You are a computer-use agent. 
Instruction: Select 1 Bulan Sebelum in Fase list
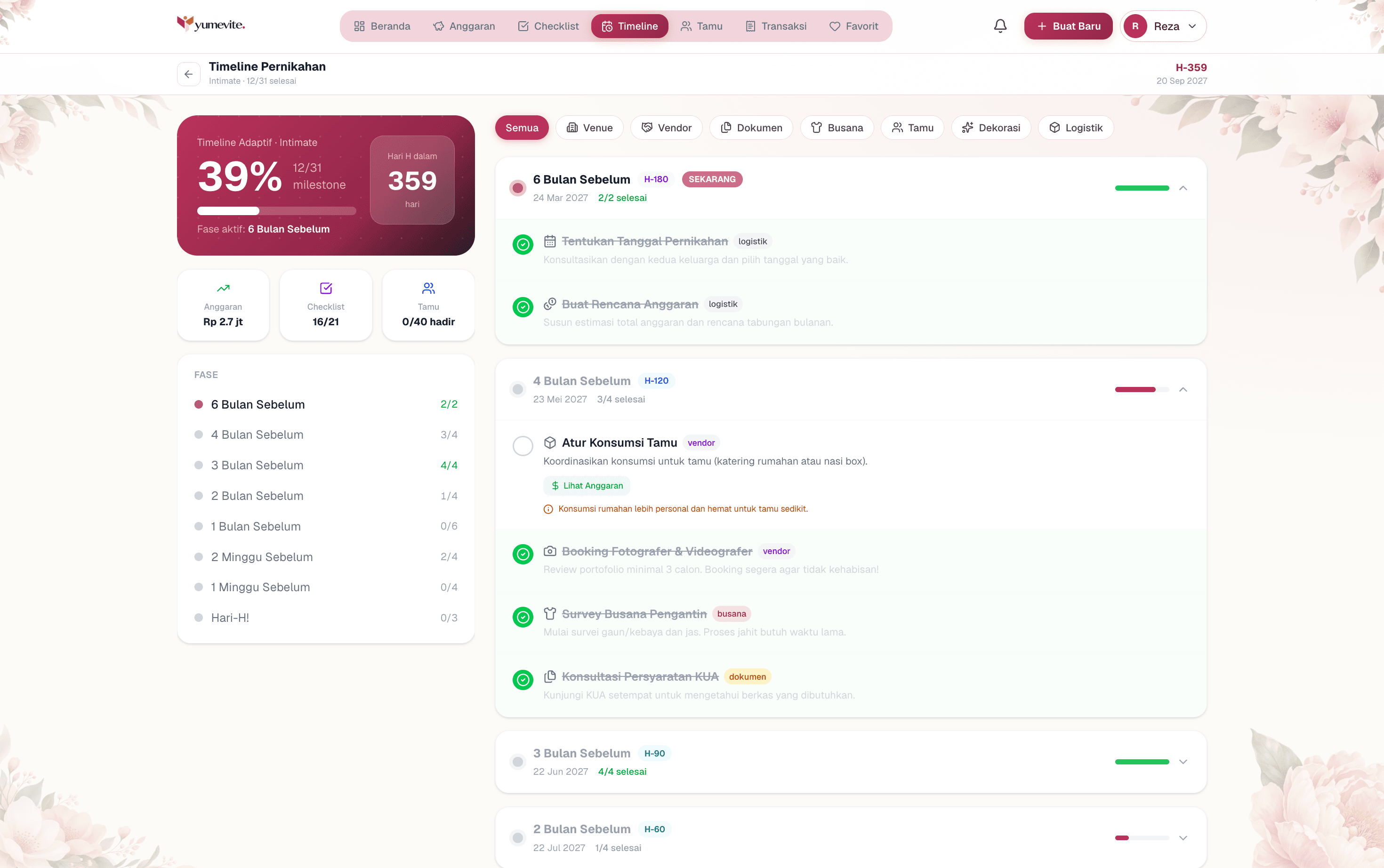326,526
